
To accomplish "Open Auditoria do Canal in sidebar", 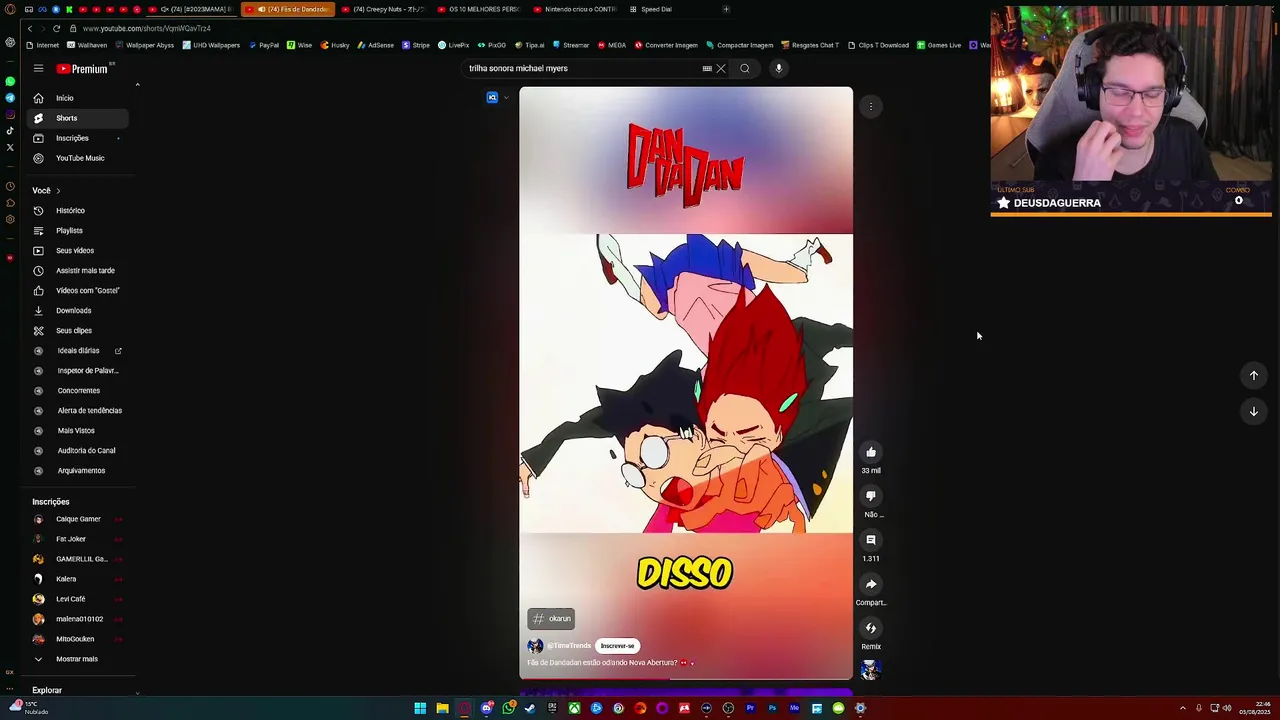I will tap(78, 451).
